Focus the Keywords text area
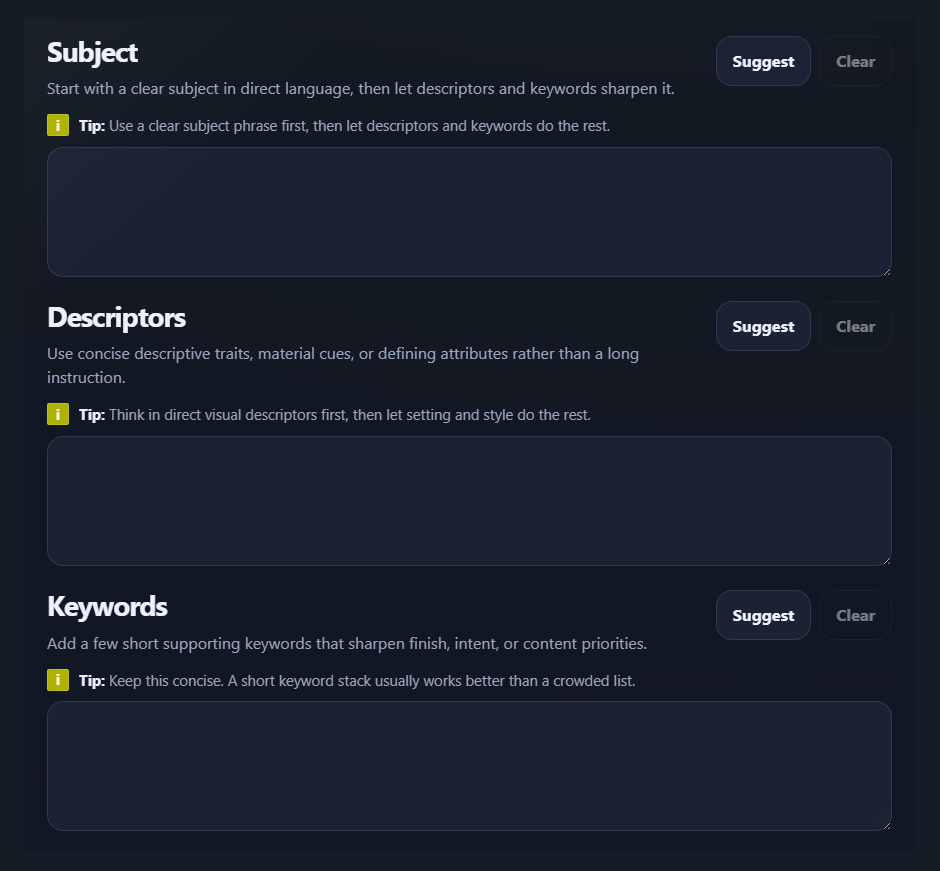Viewport: 940px width, 871px height. click(x=469, y=766)
